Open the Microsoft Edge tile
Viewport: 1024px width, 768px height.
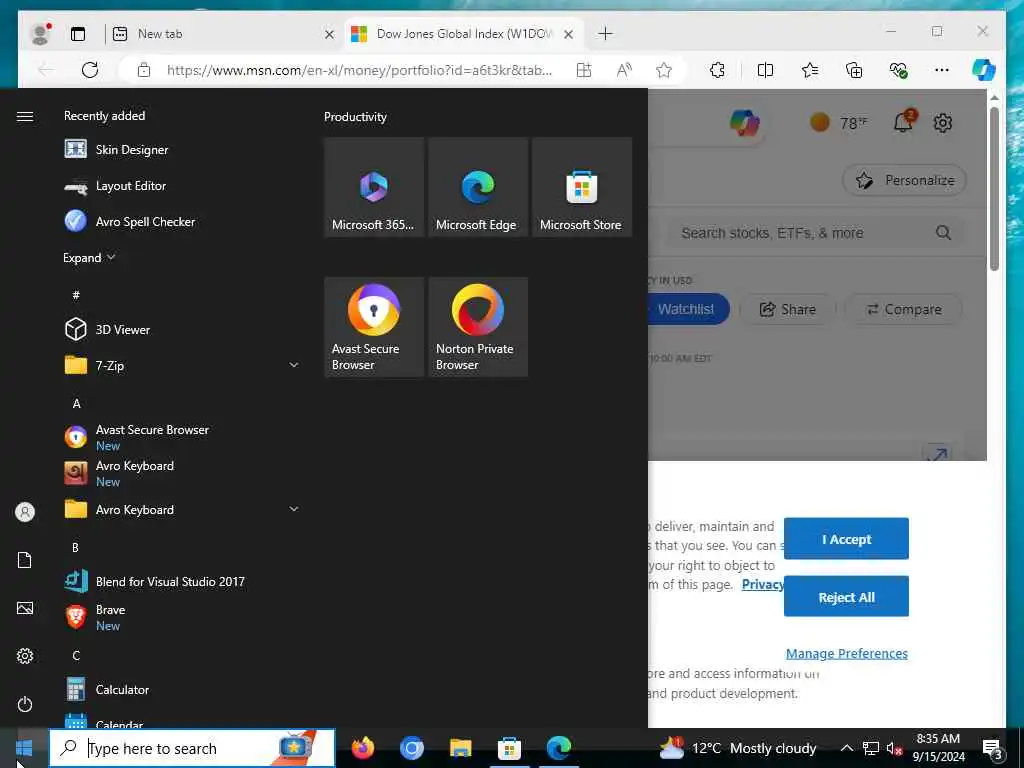point(478,187)
